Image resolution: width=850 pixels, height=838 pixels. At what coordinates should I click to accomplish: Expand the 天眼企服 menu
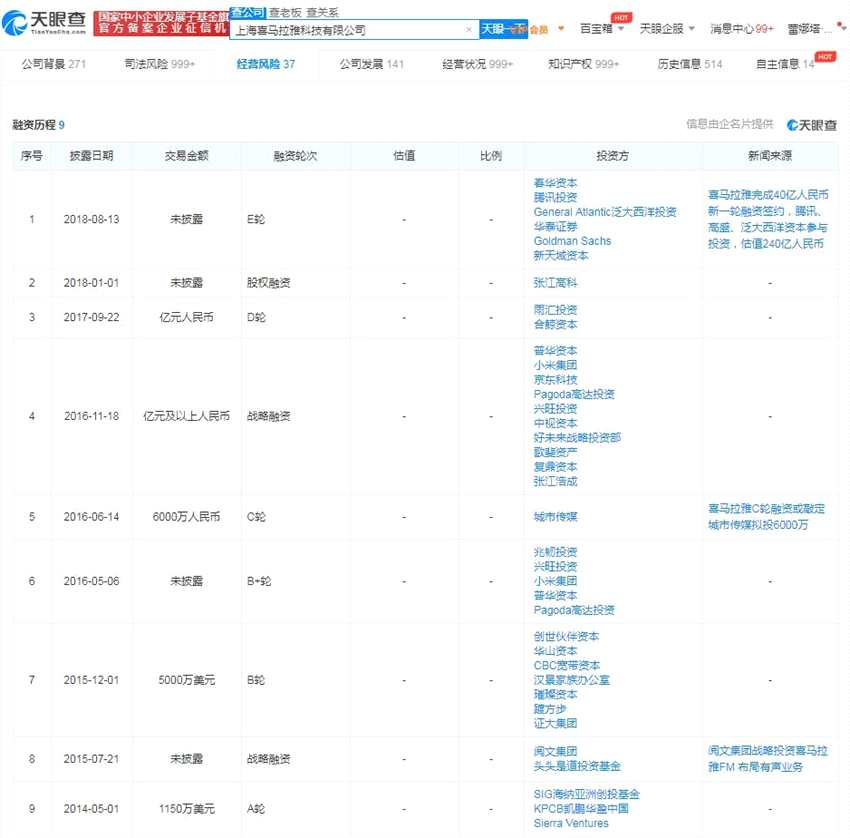point(667,28)
